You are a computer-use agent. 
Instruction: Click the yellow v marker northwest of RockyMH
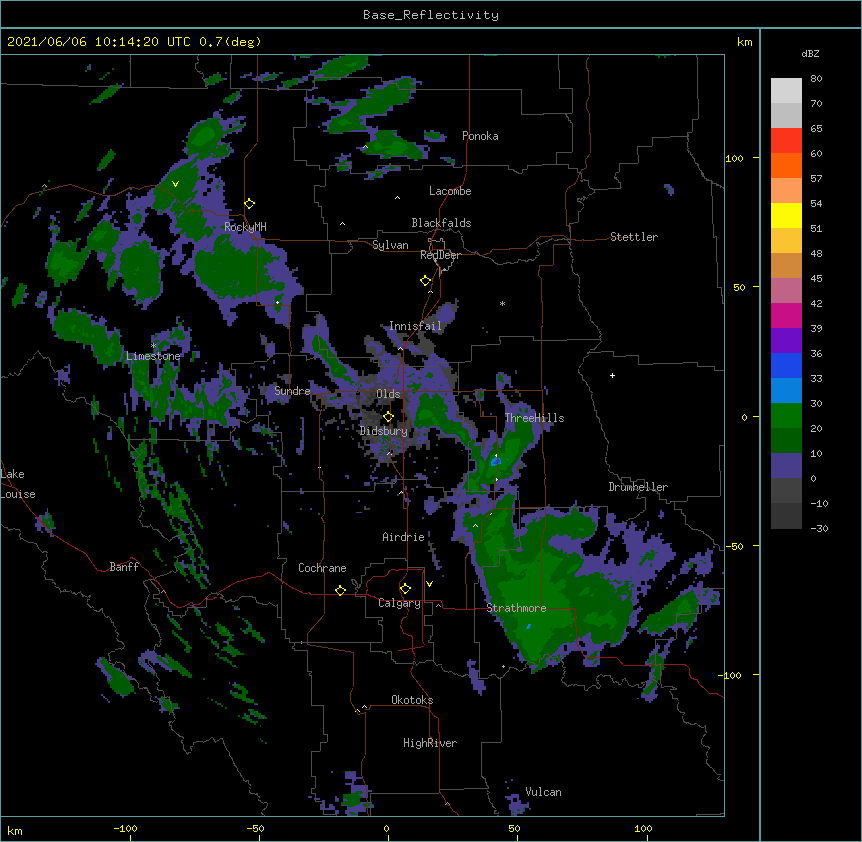coord(175,184)
